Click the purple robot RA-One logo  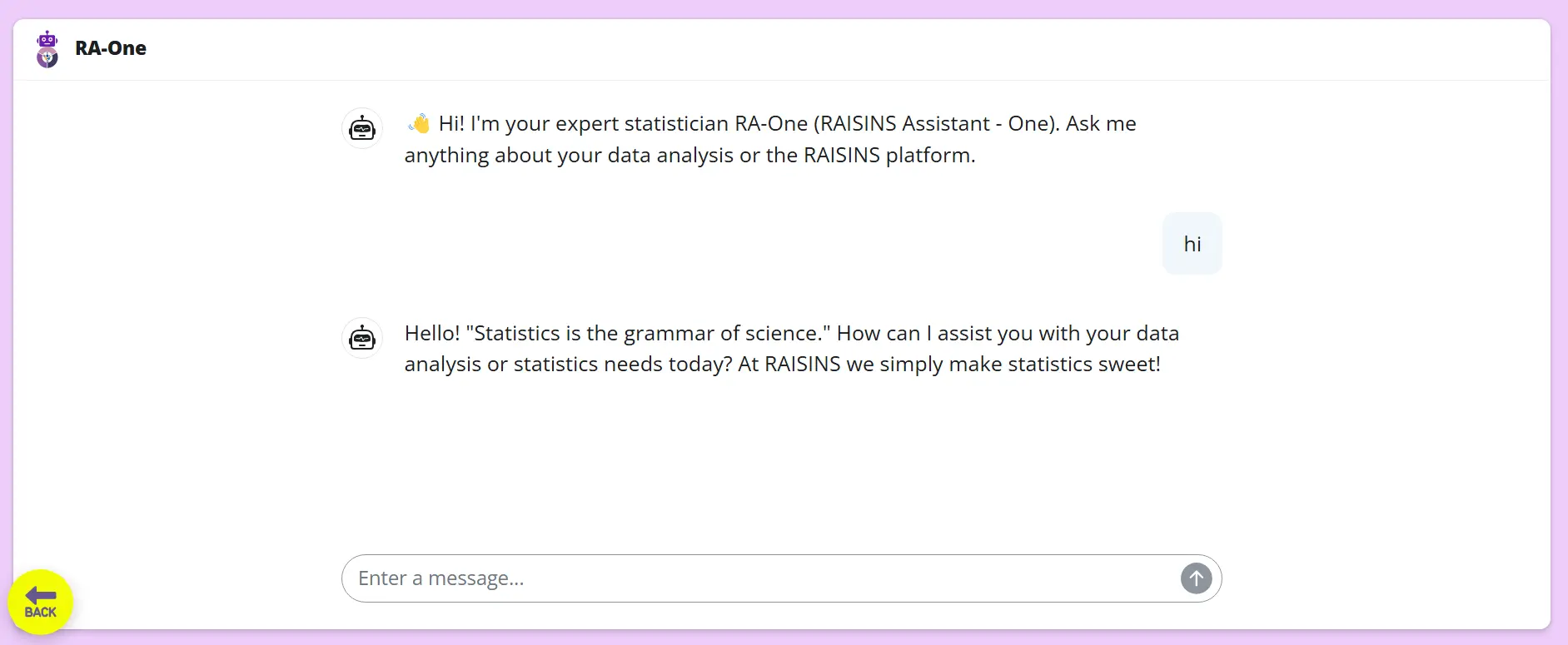point(47,49)
